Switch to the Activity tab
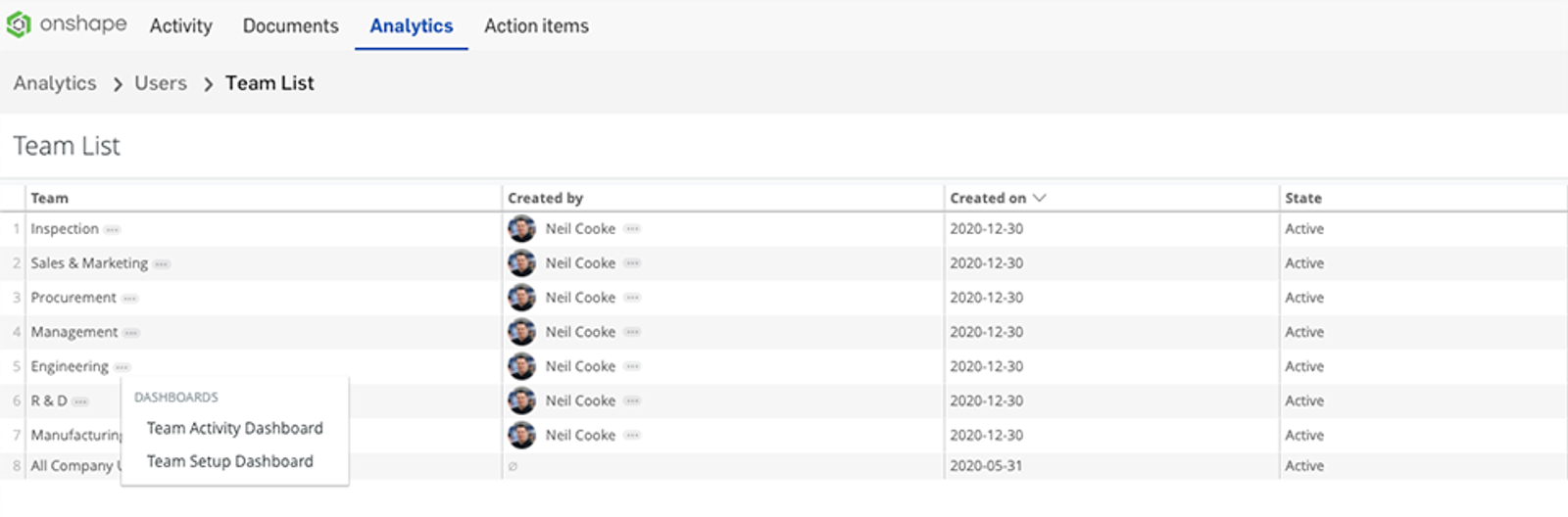This screenshot has height=517, width=1568. (180, 26)
